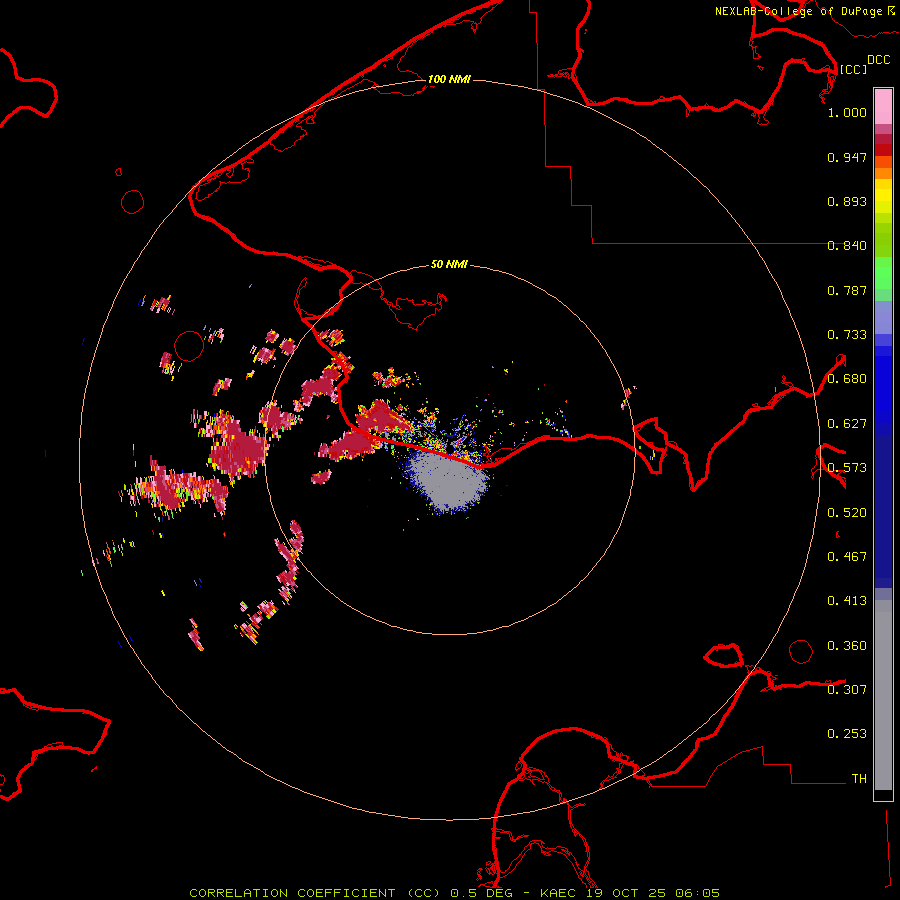
Task: Click the TH threshold label
Action: [859, 779]
